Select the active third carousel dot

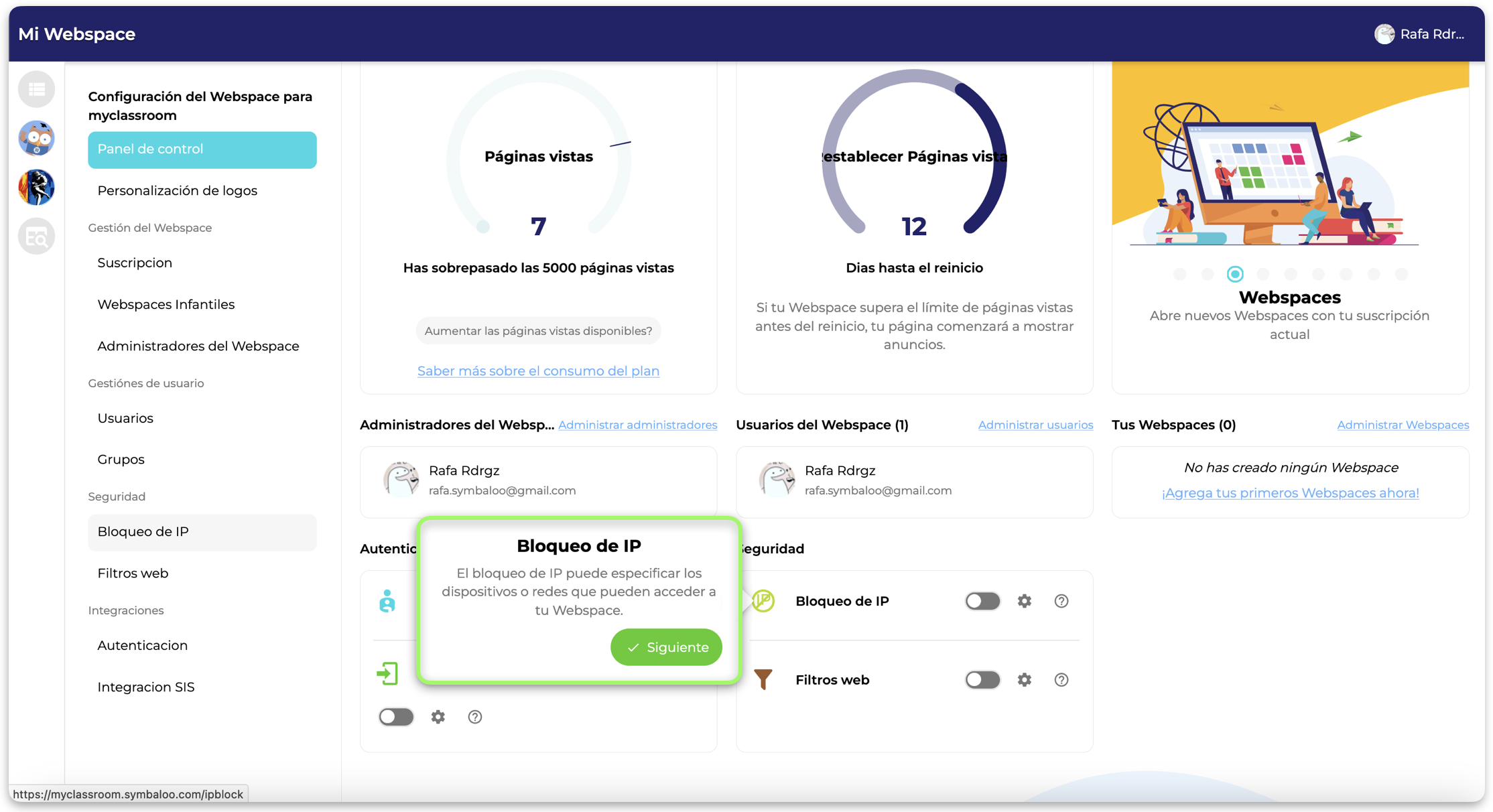[x=1235, y=274]
